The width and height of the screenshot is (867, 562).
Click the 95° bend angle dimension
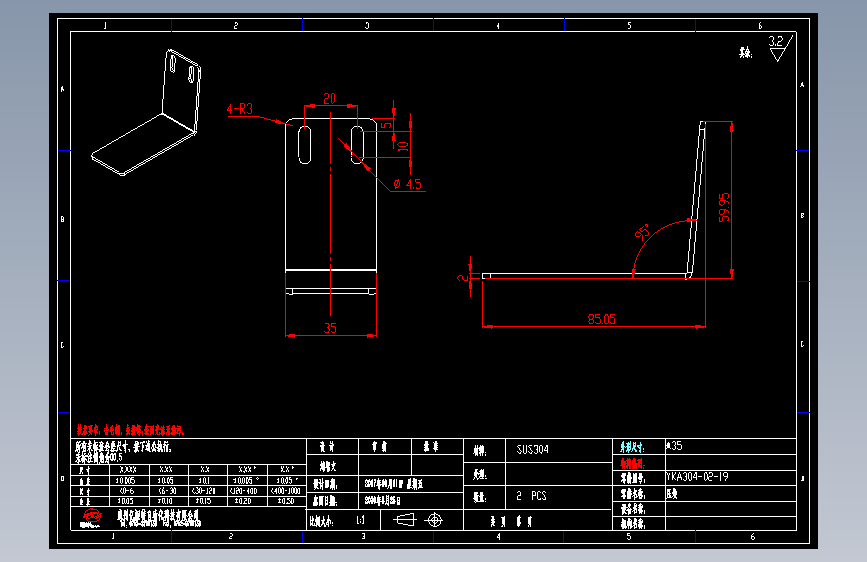(x=643, y=232)
